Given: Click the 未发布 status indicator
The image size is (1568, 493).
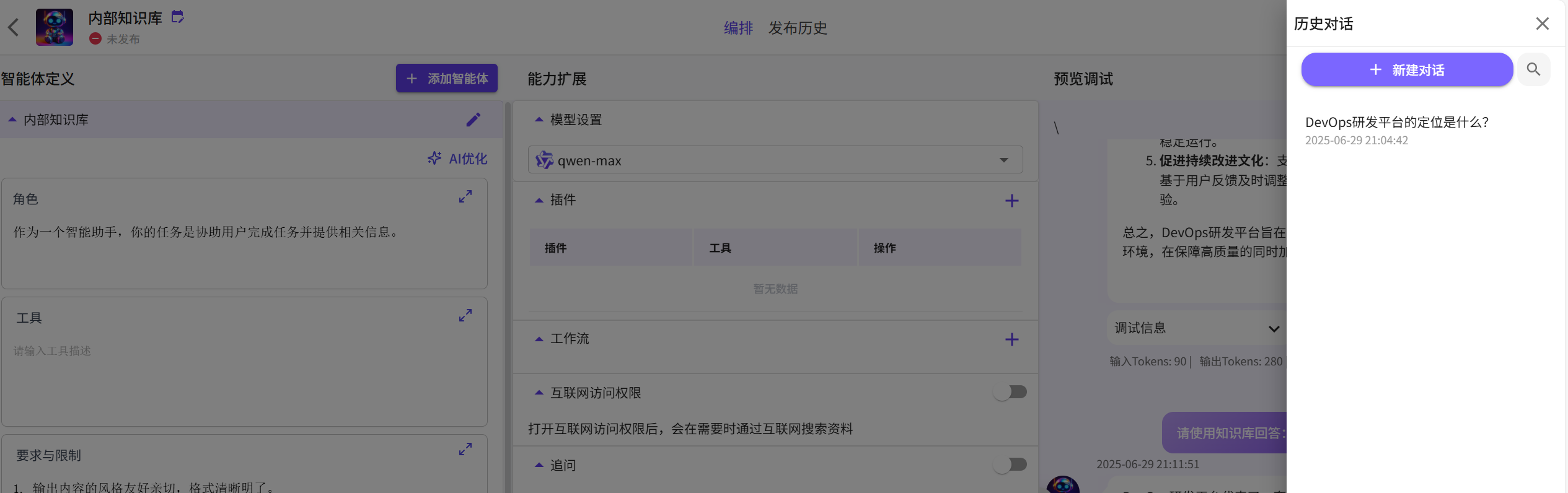Looking at the screenshot, I should coord(115,39).
